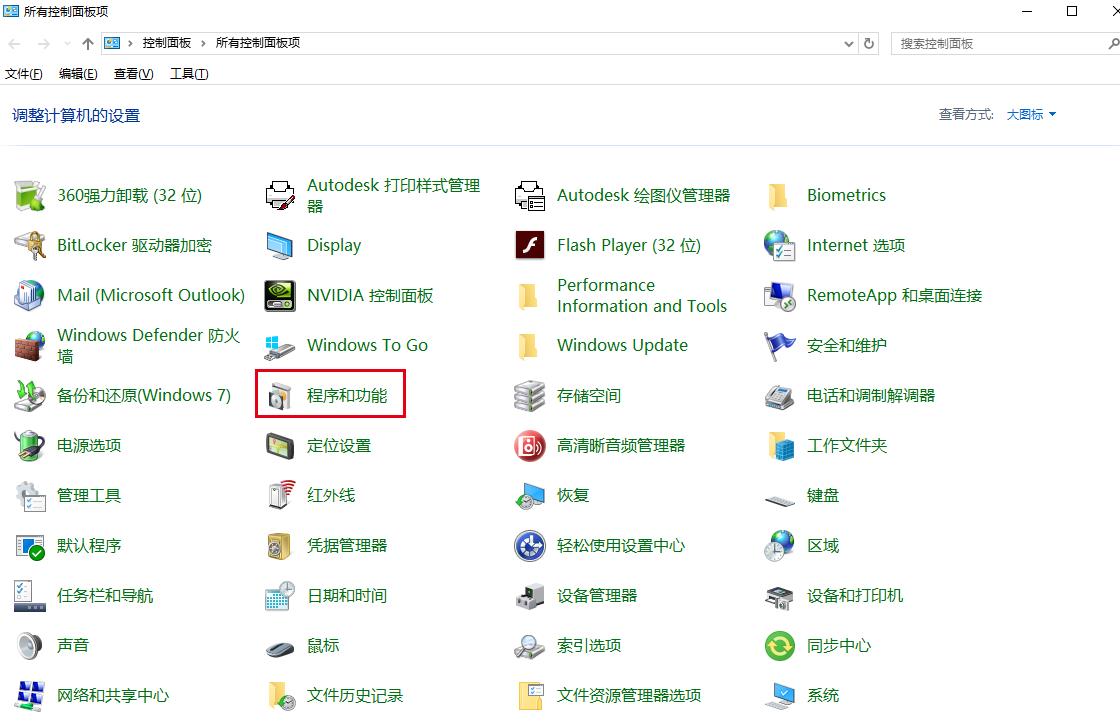Image resolution: width=1120 pixels, height=725 pixels.
Task: Open the 默认程序 icon
Action: click(30, 546)
